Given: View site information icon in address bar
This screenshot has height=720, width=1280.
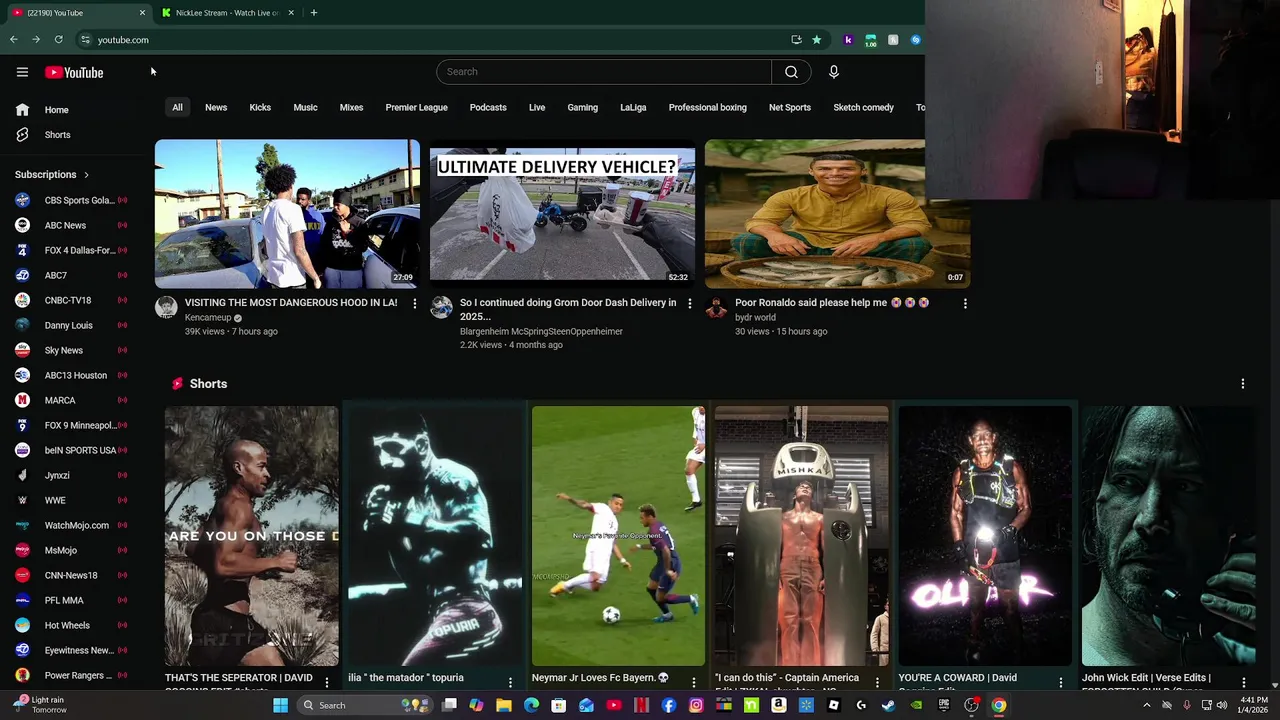Looking at the screenshot, I should click(x=85, y=40).
